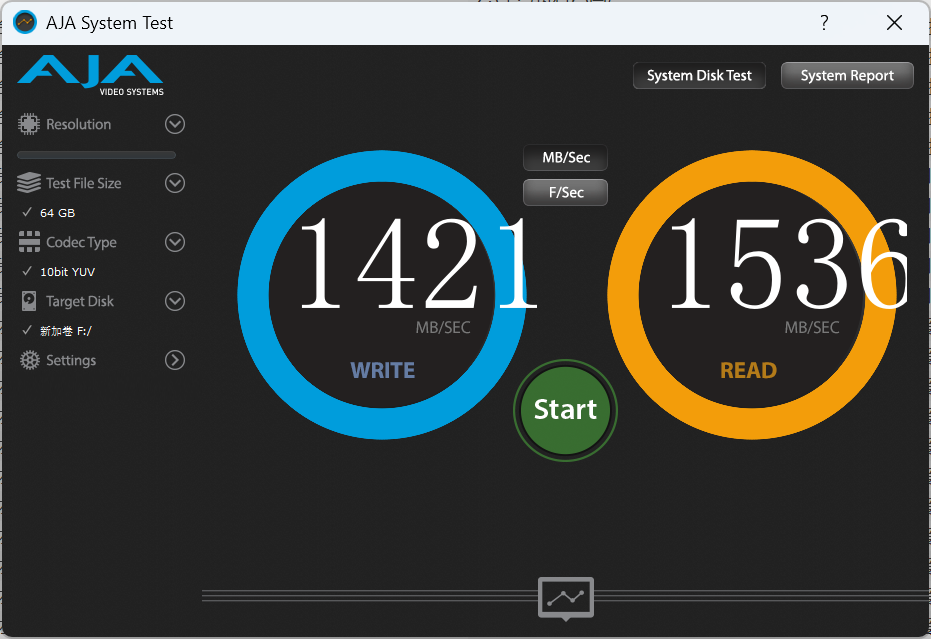
Task: Click the Test File Size stack icon
Action: click(x=28, y=183)
